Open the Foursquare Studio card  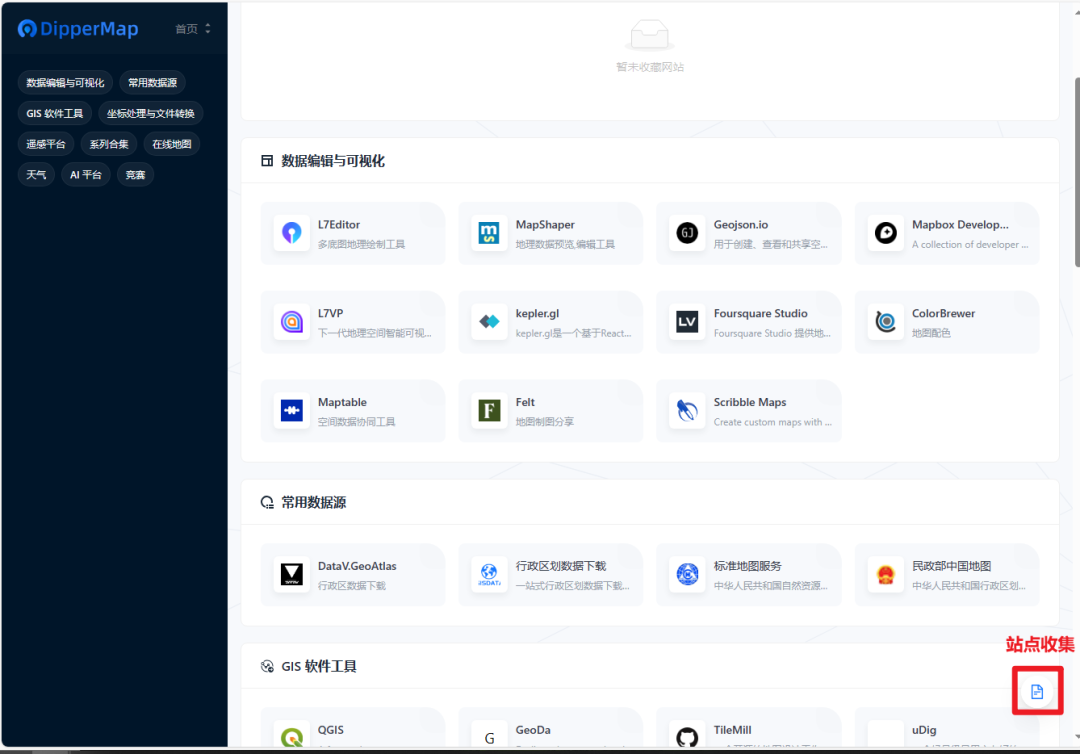pos(748,322)
